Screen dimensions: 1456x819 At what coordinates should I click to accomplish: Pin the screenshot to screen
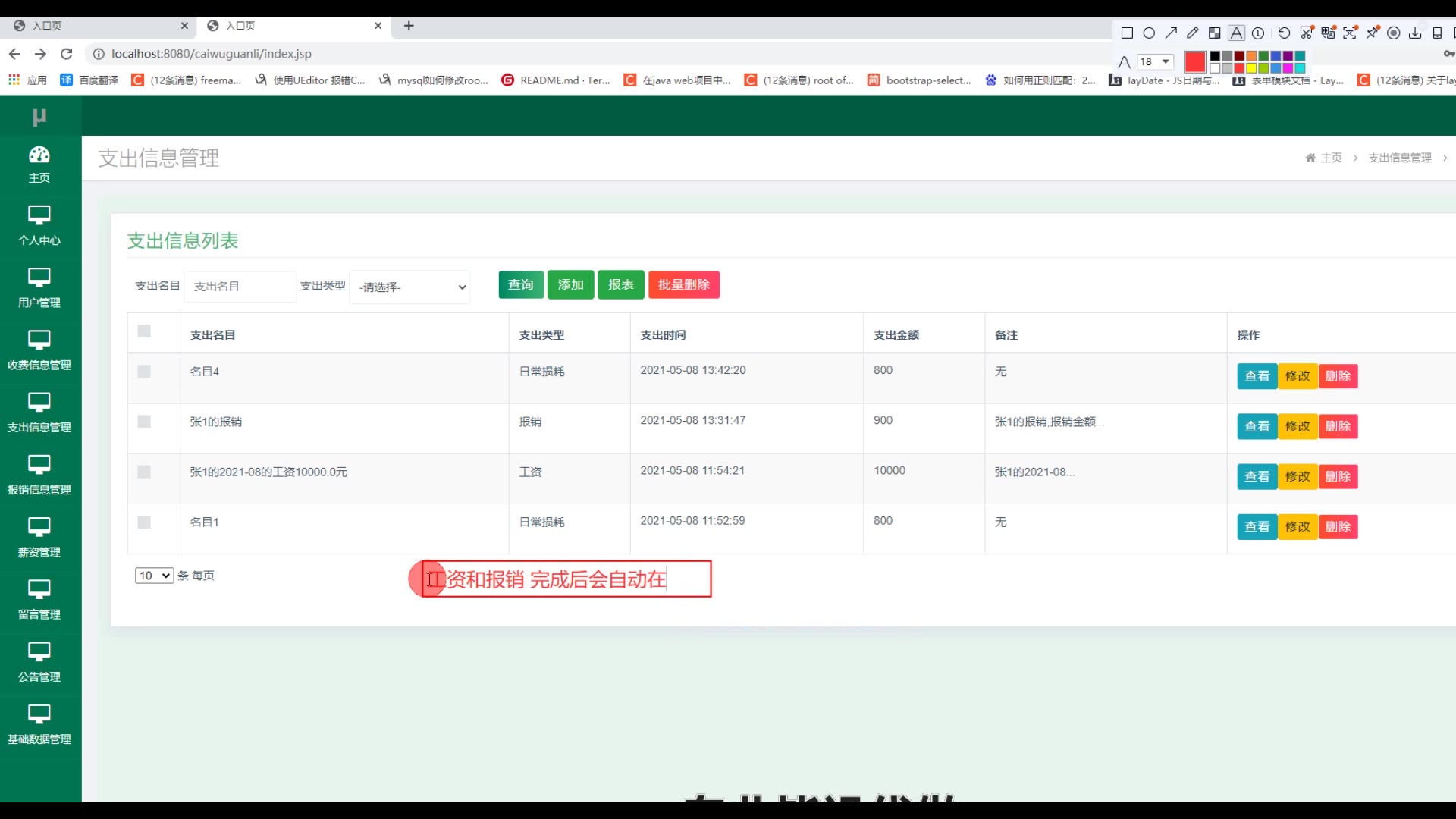(x=1372, y=33)
